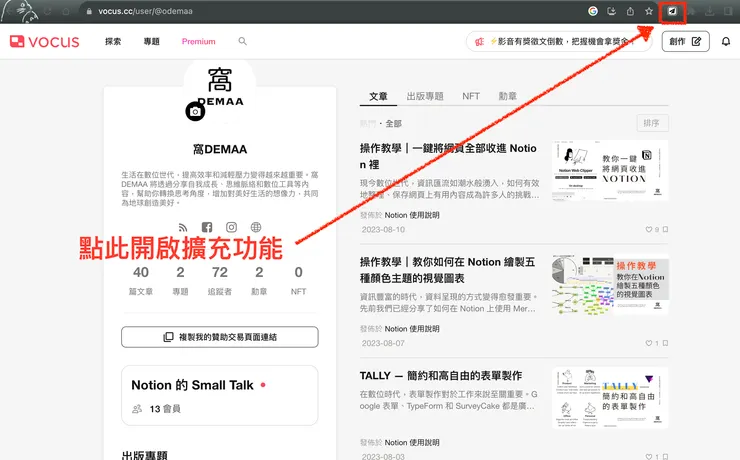The width and height of the screenshot is (740, 460).
Task: Click the 72 追蹤者 count
Action: tap(220, 280)
